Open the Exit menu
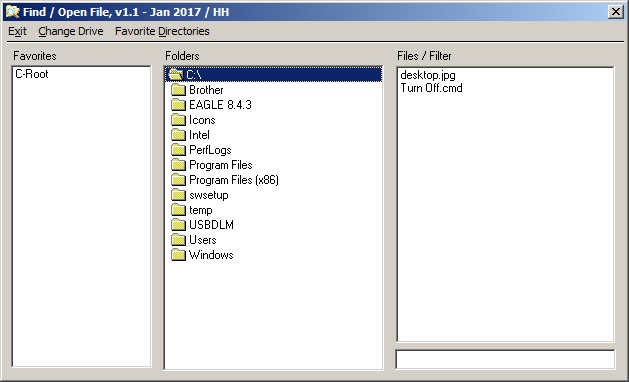 (x=17, y=31)
